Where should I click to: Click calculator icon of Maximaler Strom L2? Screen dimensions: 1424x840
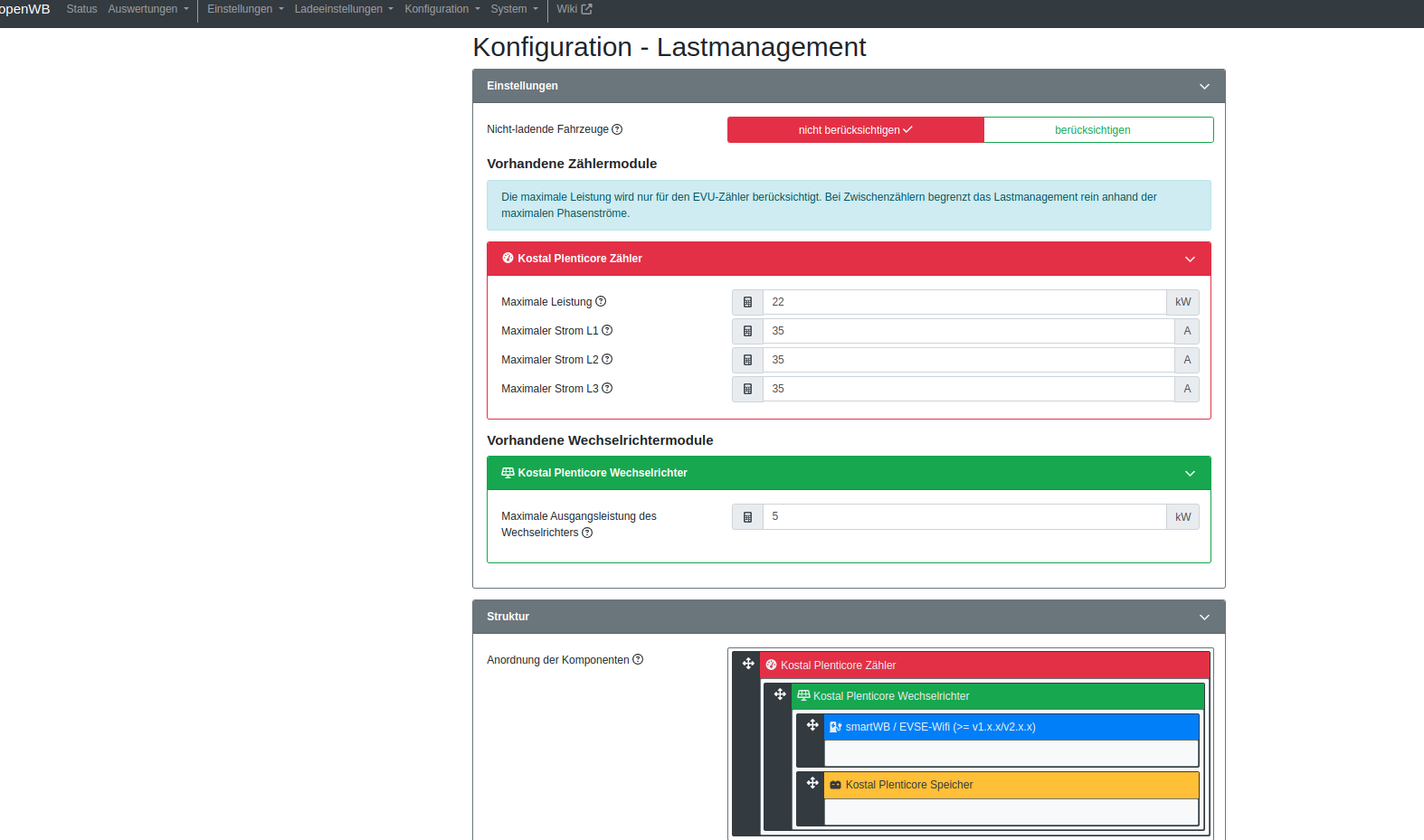click(747, 360)
